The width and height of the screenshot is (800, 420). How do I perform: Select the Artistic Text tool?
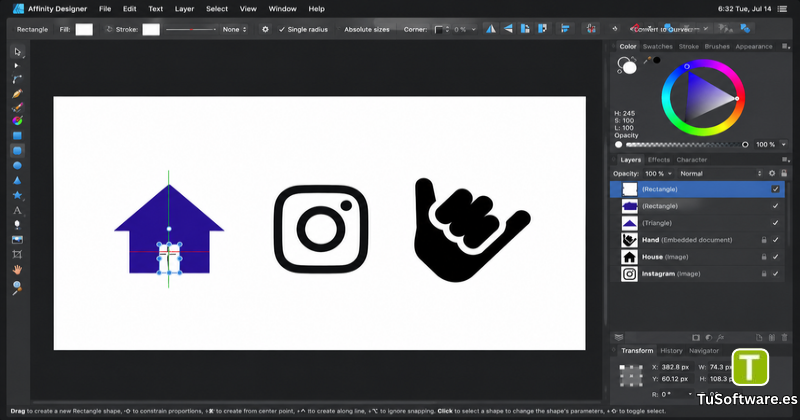point(17,210)
